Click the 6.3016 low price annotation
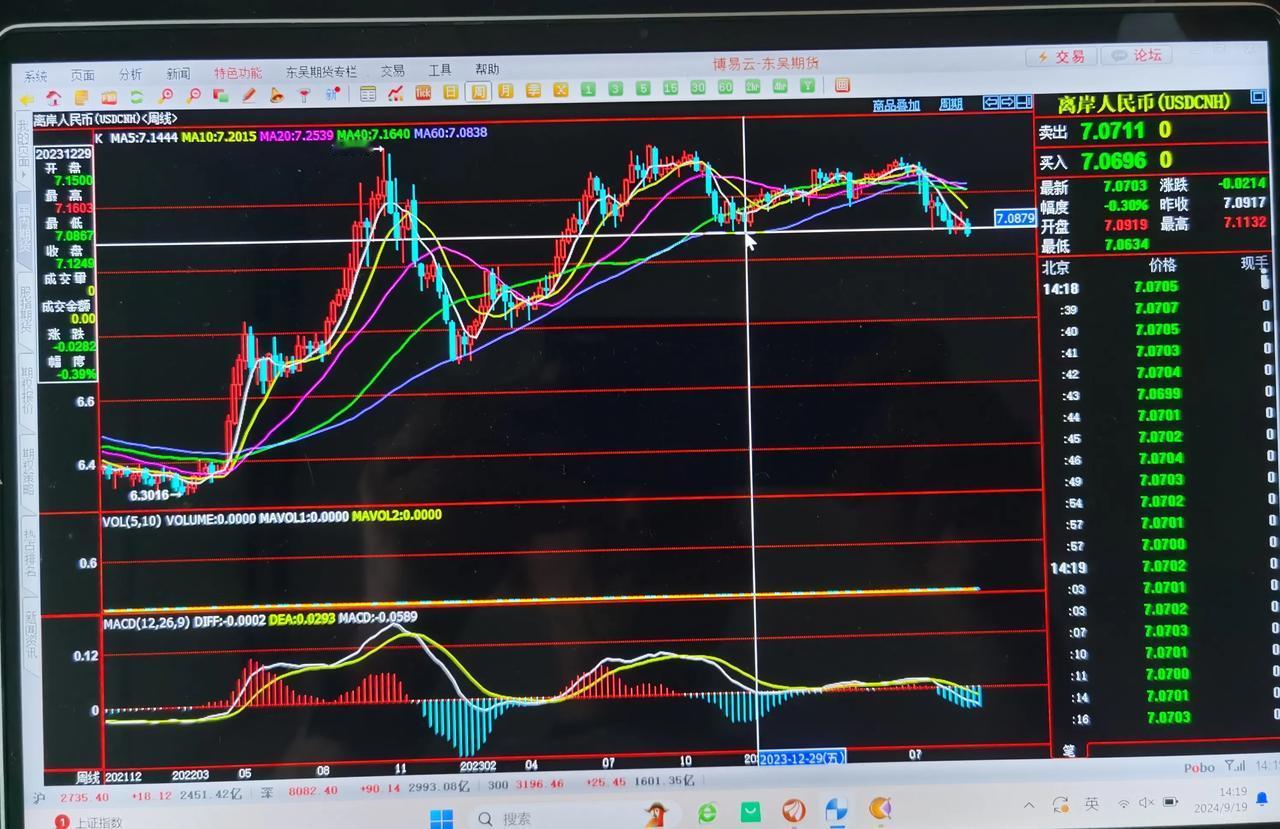Viewport: 1280px width, 829px height. [150, 494]
